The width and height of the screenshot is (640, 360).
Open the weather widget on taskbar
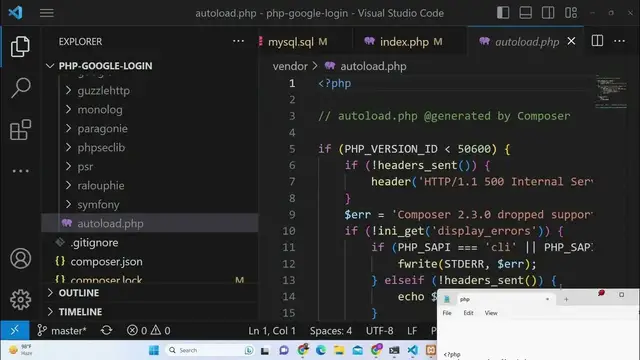20,350
